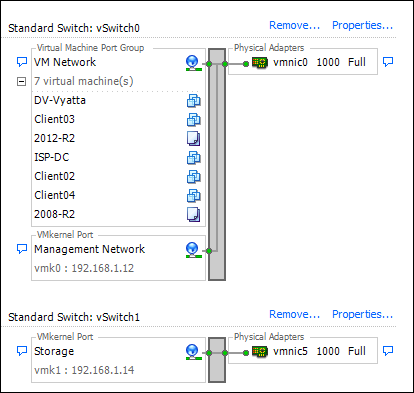Screen dimensions: 414x393
Task: Click the vmnic0 network card icon
Action: pyautogui.click(x=260, y=63)
